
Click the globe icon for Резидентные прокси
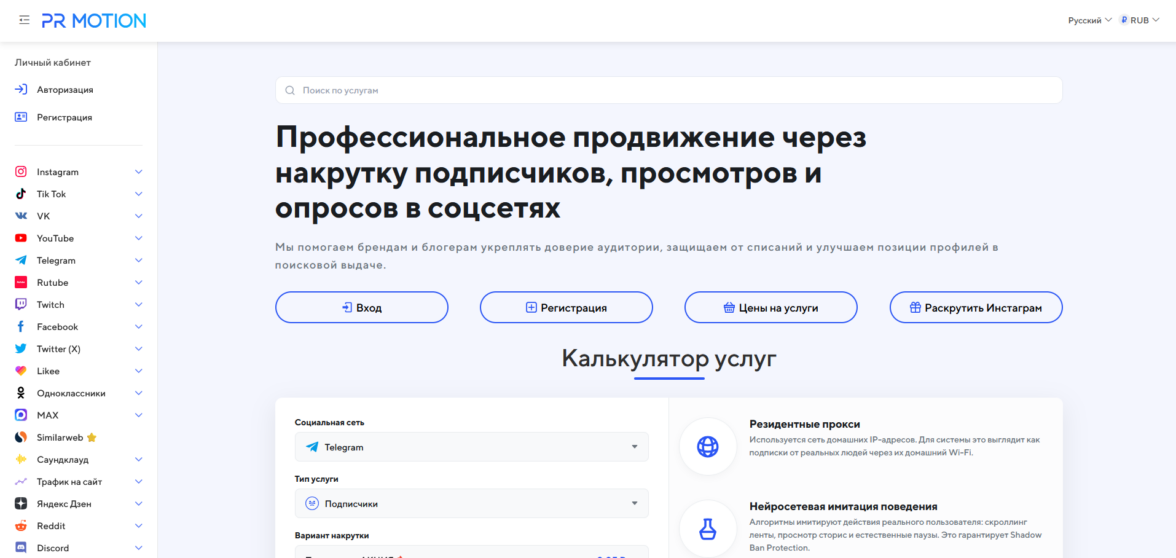tap(707, 446)
